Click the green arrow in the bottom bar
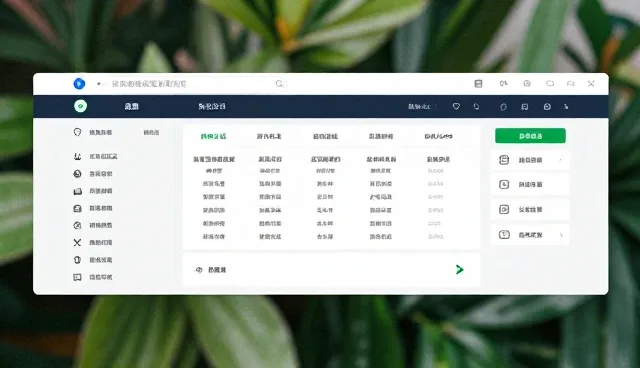 tap(460, 269)
